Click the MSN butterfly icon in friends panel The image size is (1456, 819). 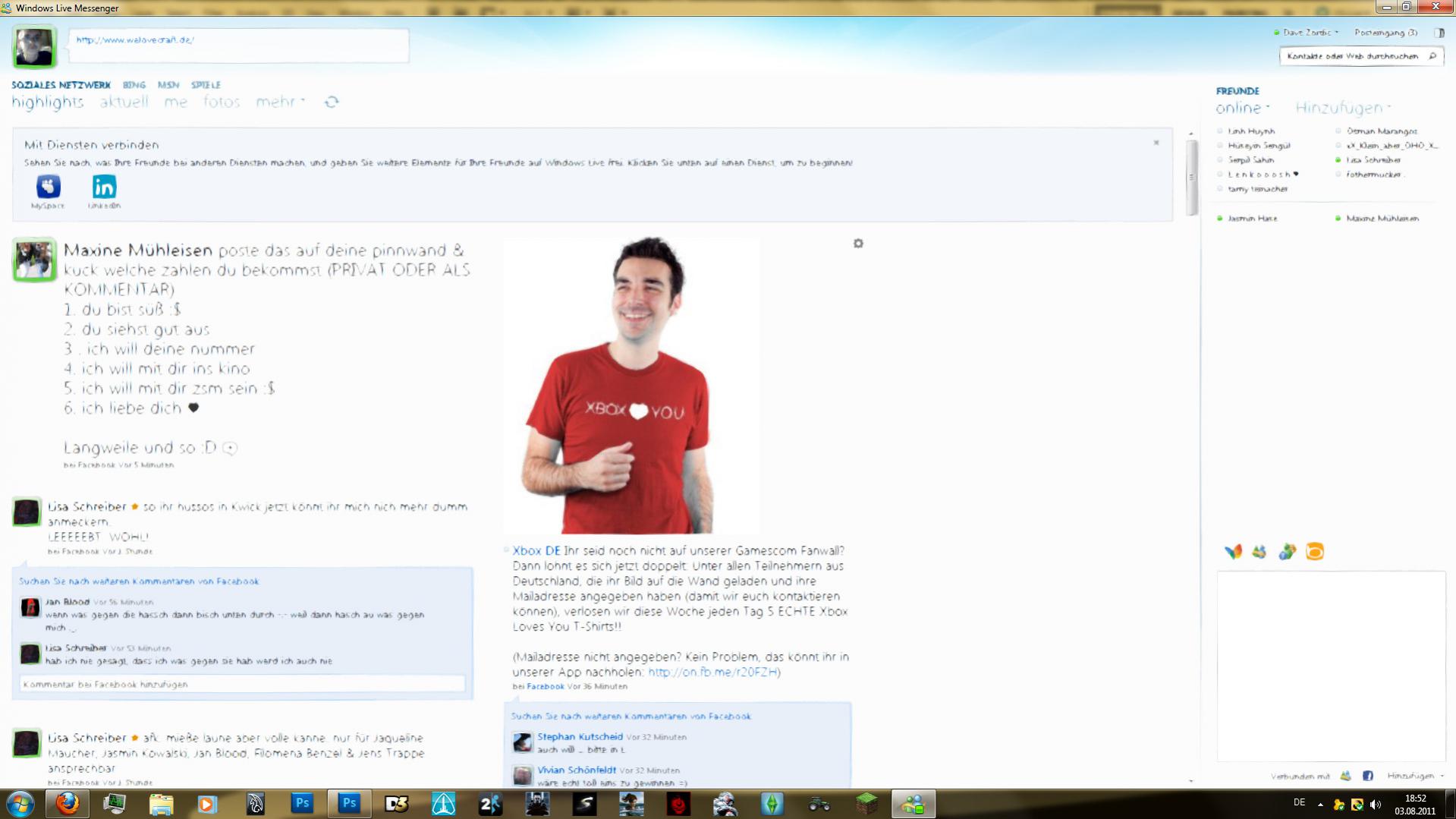click(1234, 552)
